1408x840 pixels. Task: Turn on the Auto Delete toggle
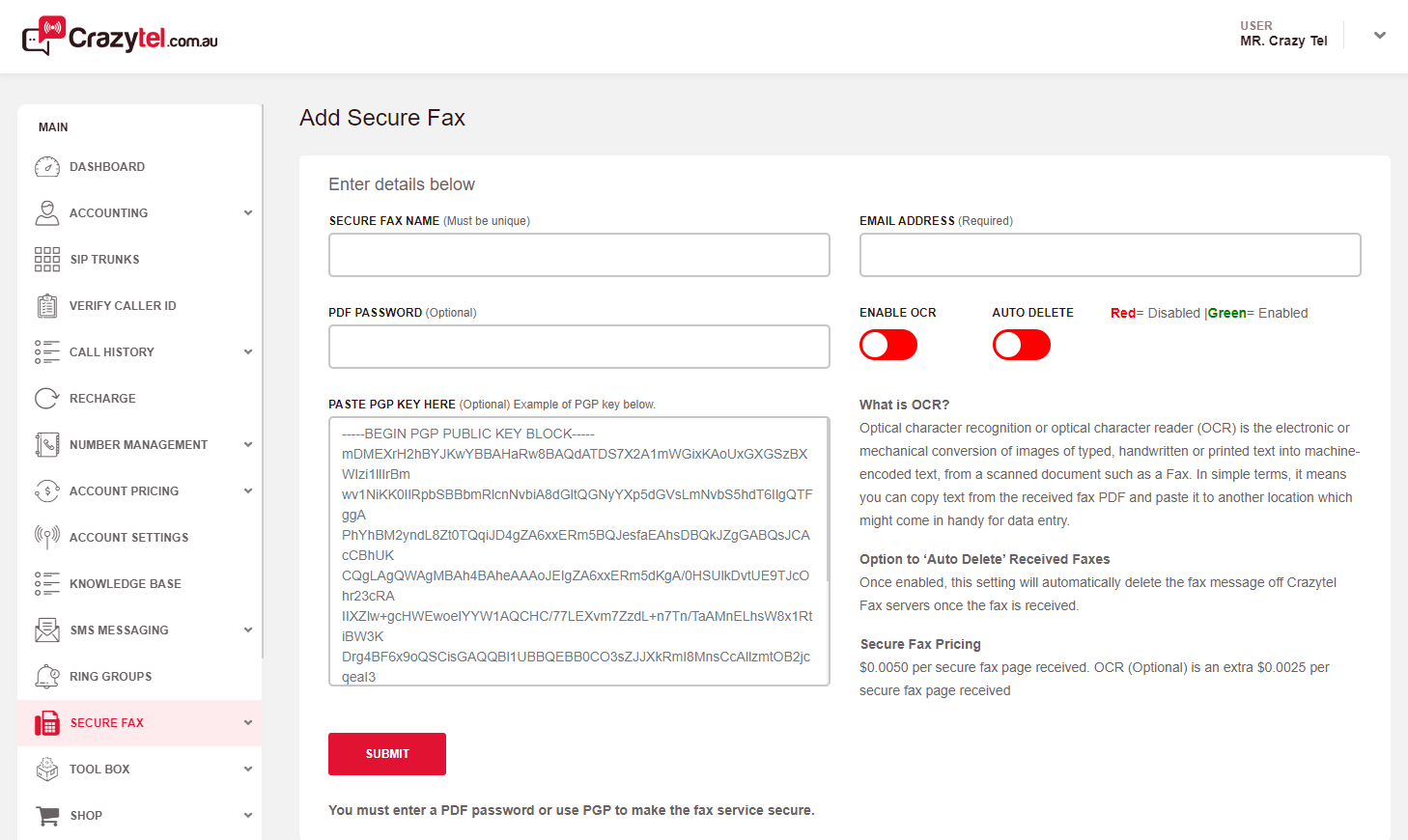click(1021, 345)
